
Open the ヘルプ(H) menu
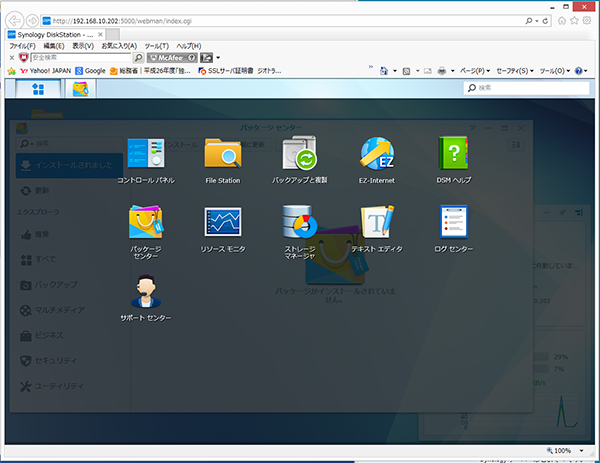pos(189,46)
